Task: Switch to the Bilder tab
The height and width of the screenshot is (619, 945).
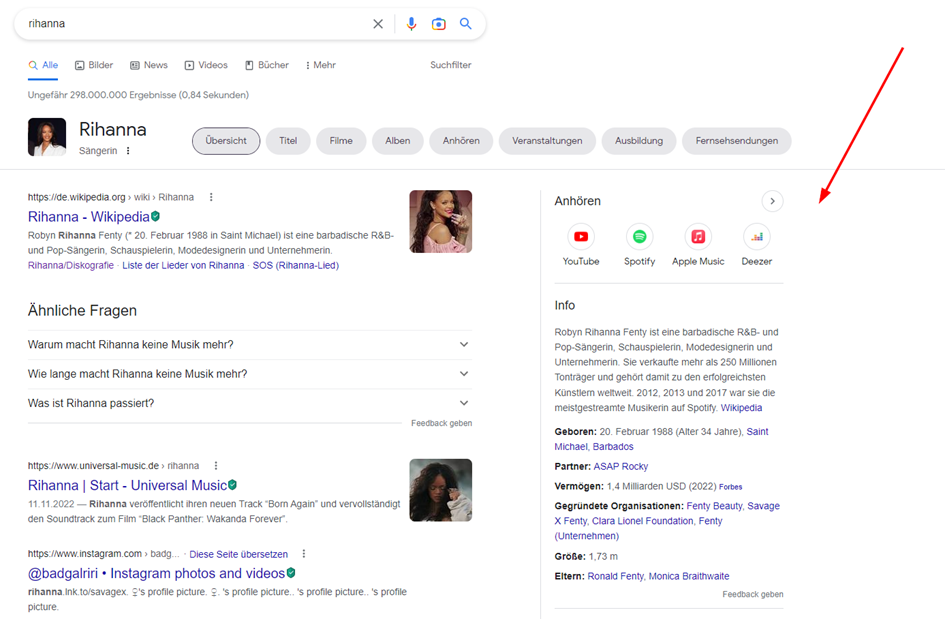Action: [94, 65]
